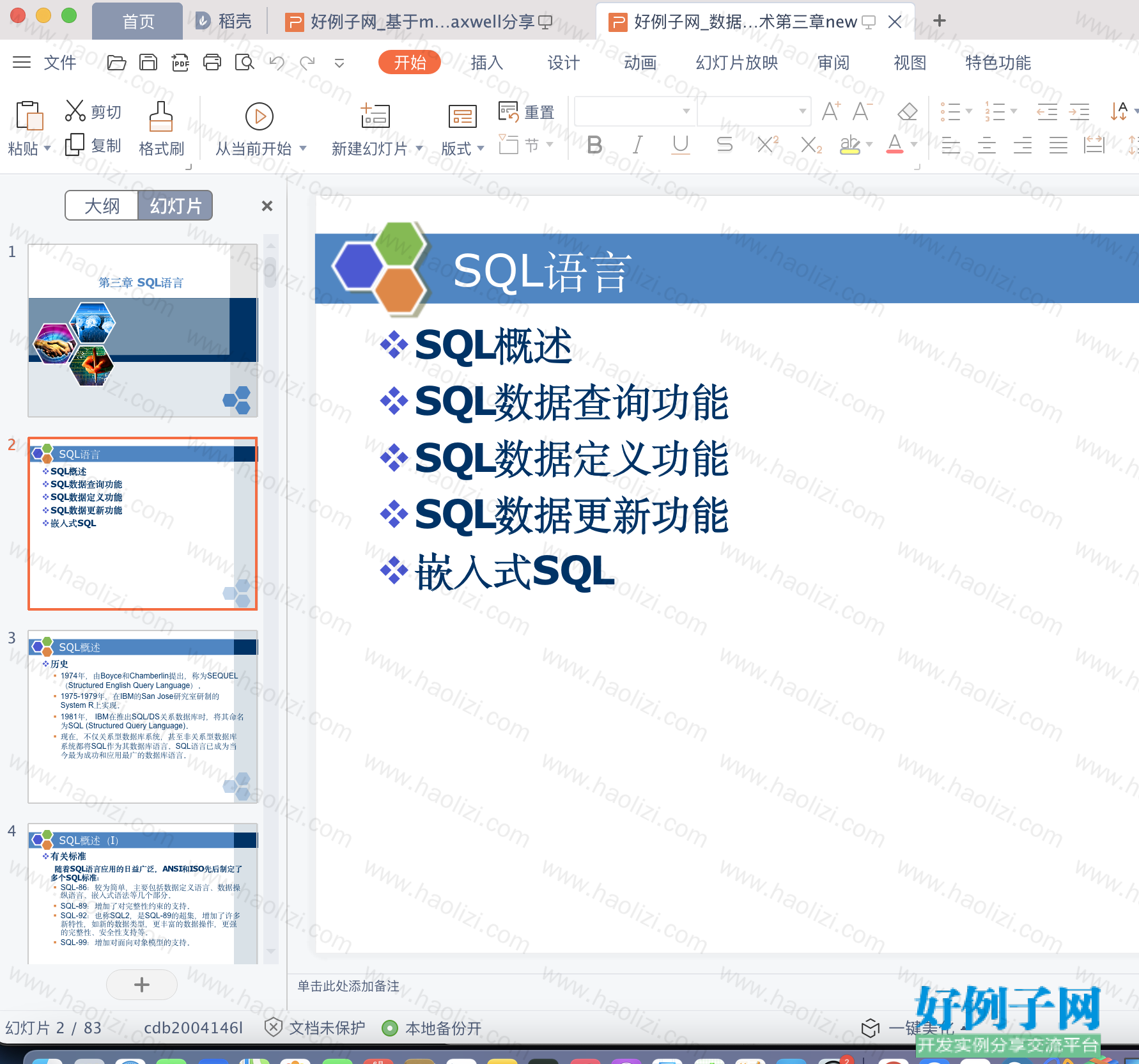Image resolution: width=1139 pixels, height=1064 pixels.
Task: Decrease font size
Action: [862, 111]
